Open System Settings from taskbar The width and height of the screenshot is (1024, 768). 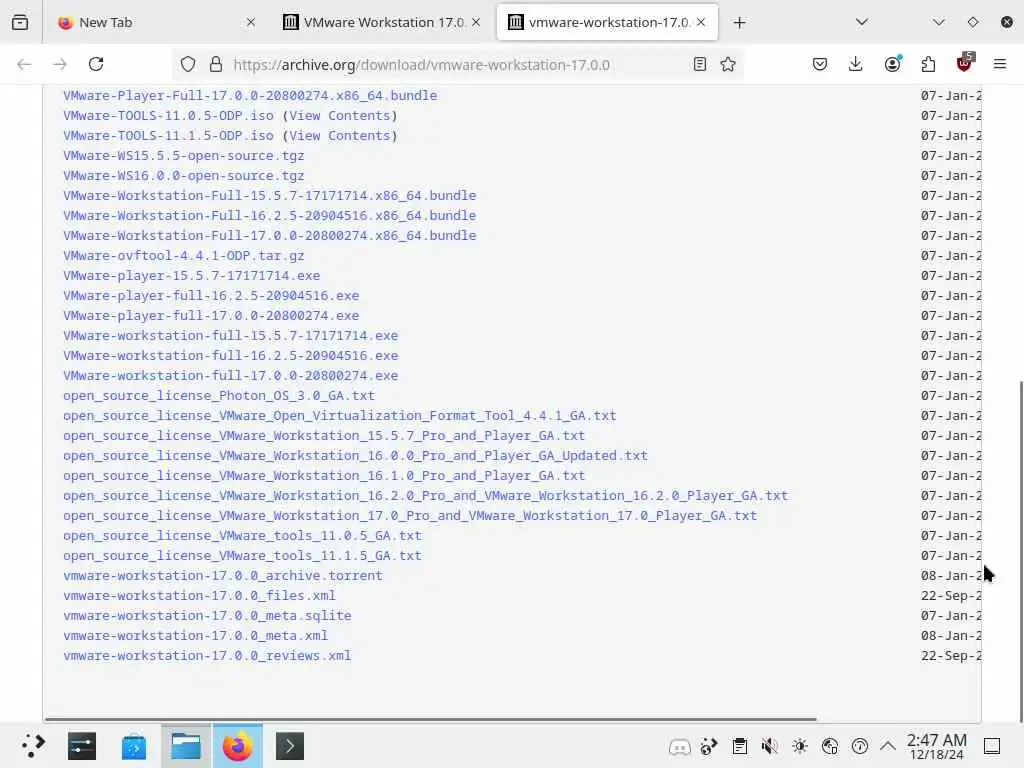pos(82,746)
